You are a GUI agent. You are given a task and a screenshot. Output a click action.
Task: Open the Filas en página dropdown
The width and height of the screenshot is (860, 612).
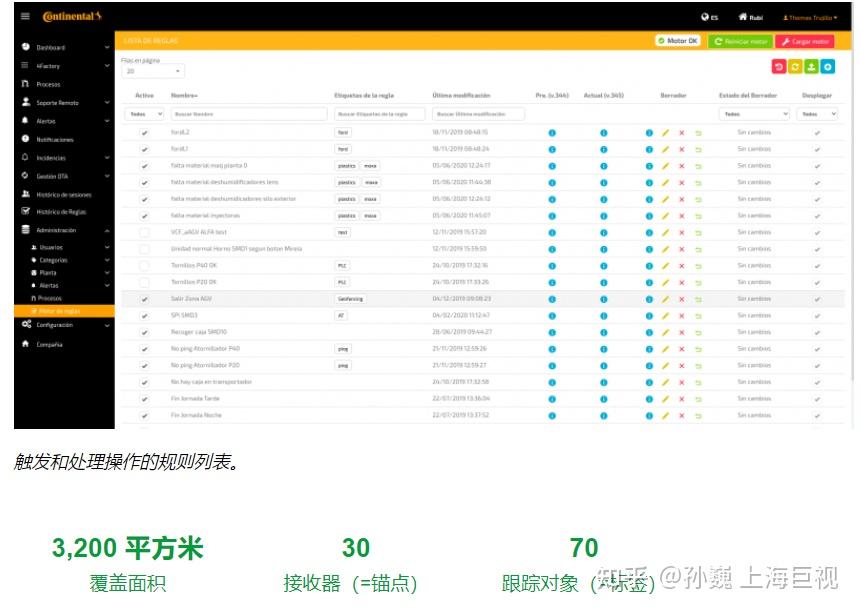click(152, 72)
